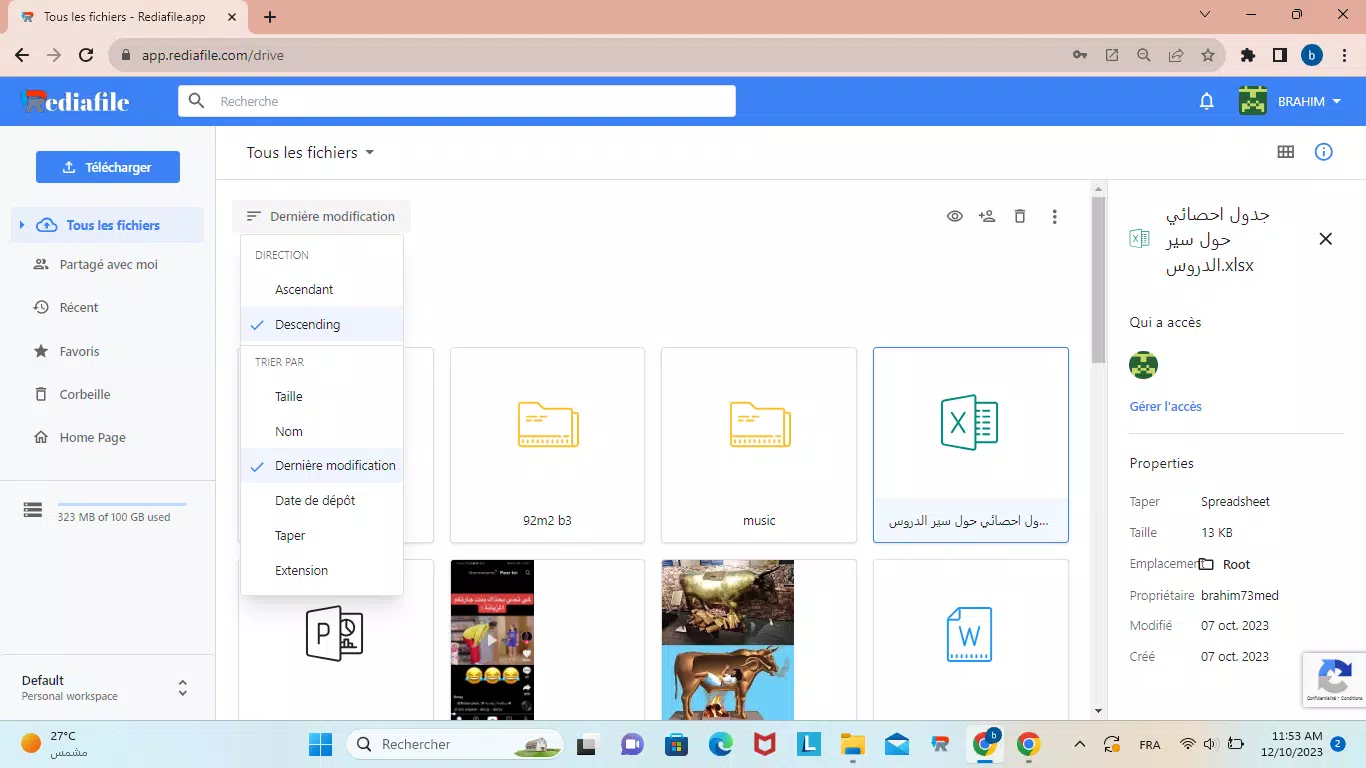1366x768 pixels.
Task: Open the Gérer l'accès link
Action: pyautogui.click(x=1166, y=406)
